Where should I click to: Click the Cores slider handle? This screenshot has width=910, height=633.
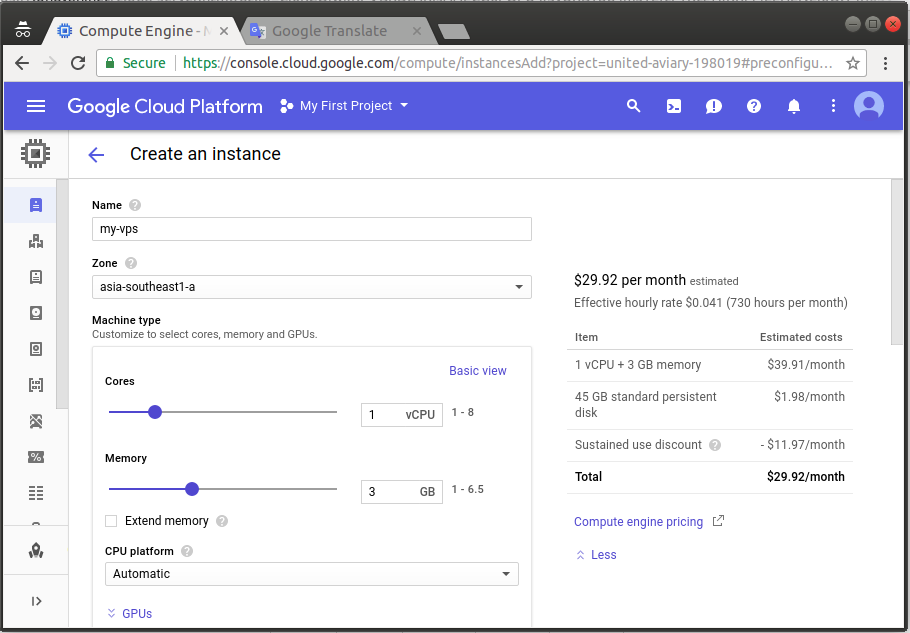155,412
